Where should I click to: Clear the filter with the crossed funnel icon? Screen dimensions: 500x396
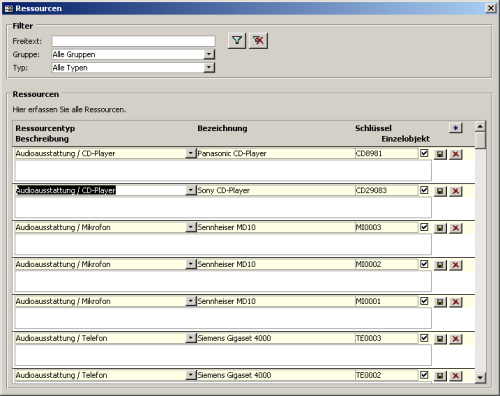click(x=258, y=41)
